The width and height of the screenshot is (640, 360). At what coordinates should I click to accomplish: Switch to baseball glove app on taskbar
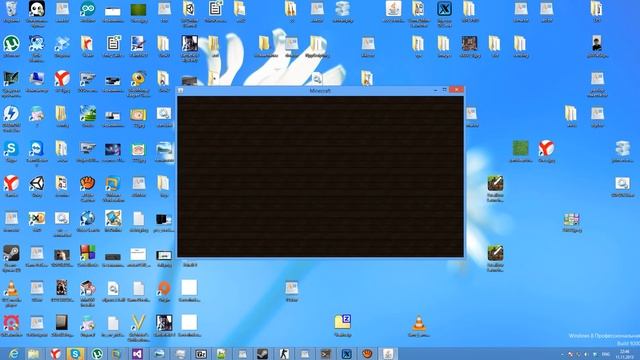(367, 354)
